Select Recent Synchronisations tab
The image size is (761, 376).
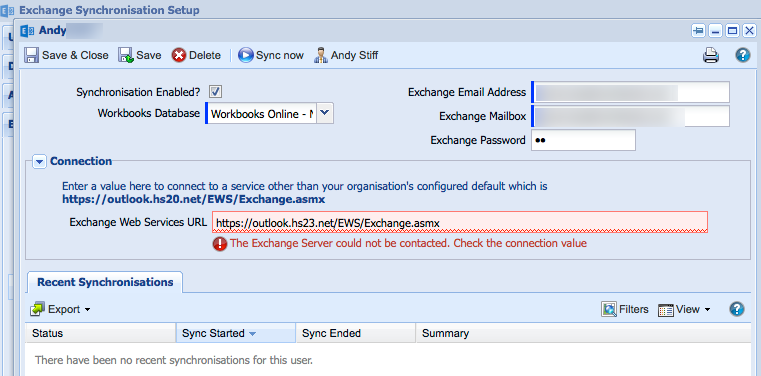105,282
